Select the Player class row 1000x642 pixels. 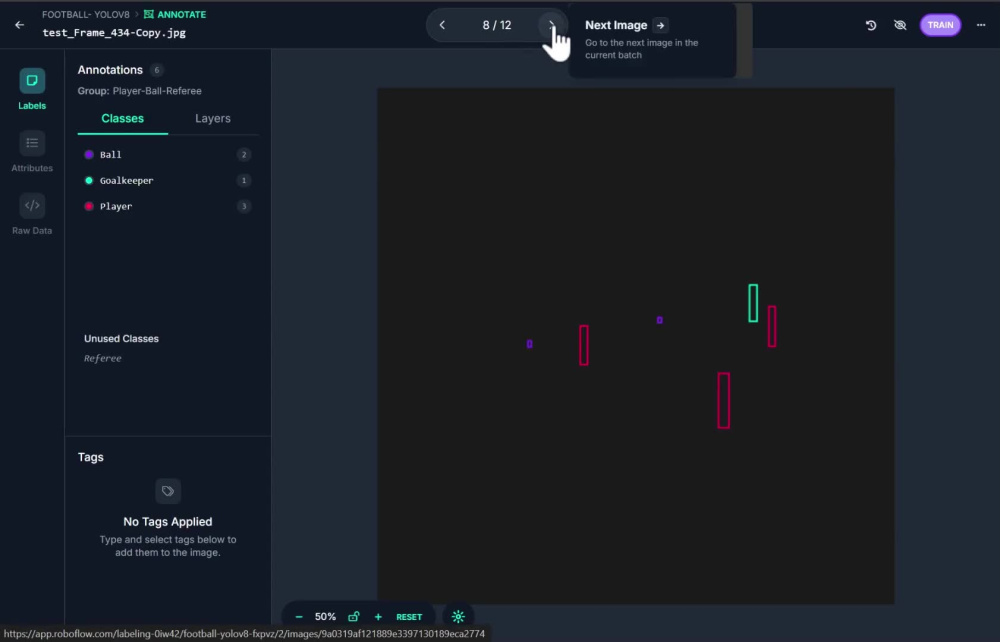[167, 206]
